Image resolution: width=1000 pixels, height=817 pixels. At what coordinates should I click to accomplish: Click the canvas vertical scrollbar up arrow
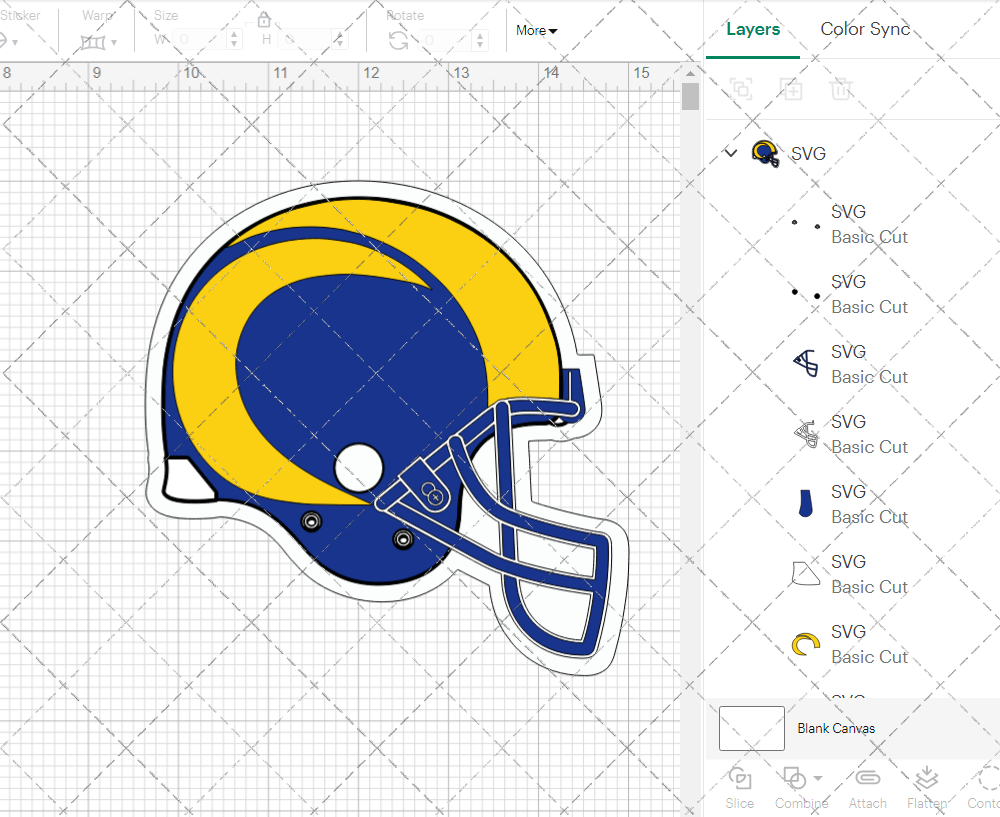[x=690, y=73]
